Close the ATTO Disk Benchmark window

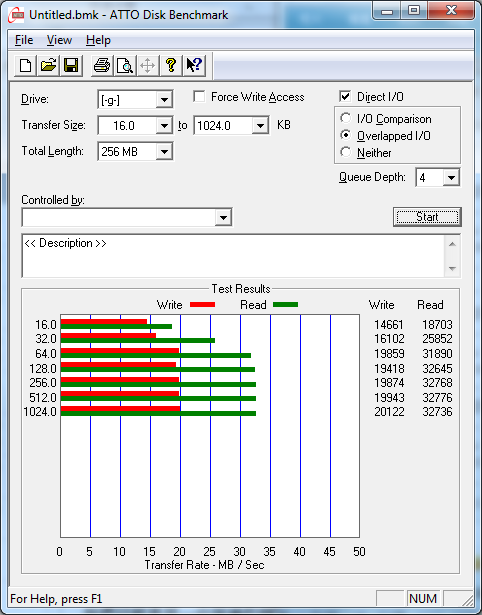click(x=451, y=11)
